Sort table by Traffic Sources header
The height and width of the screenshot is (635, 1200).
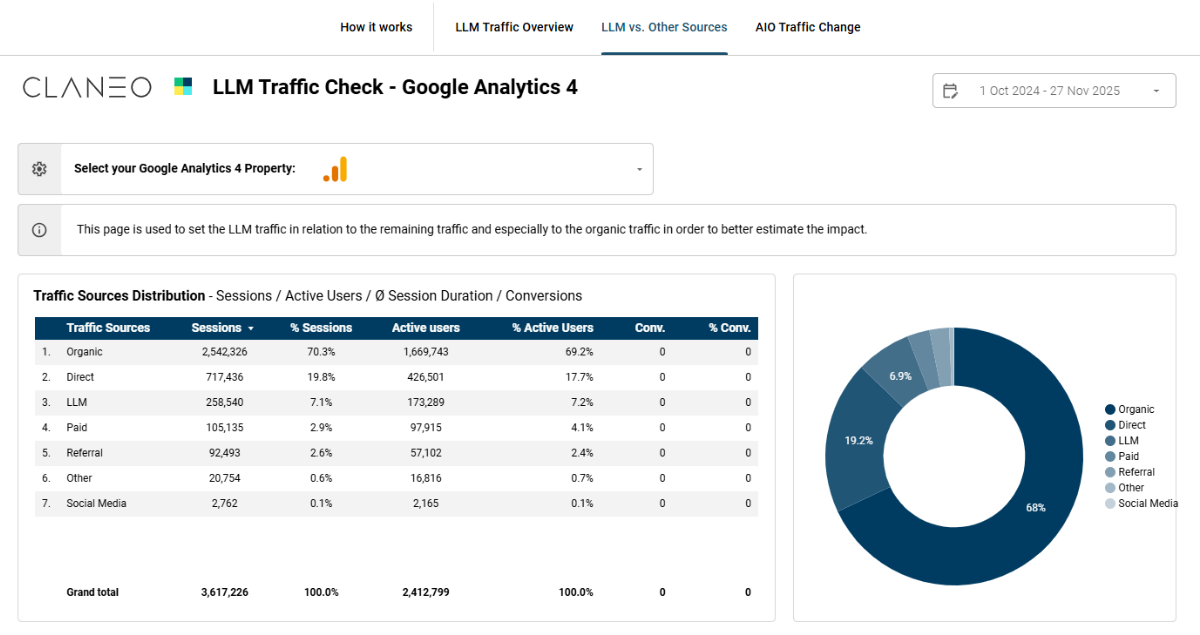click(108, 328)
